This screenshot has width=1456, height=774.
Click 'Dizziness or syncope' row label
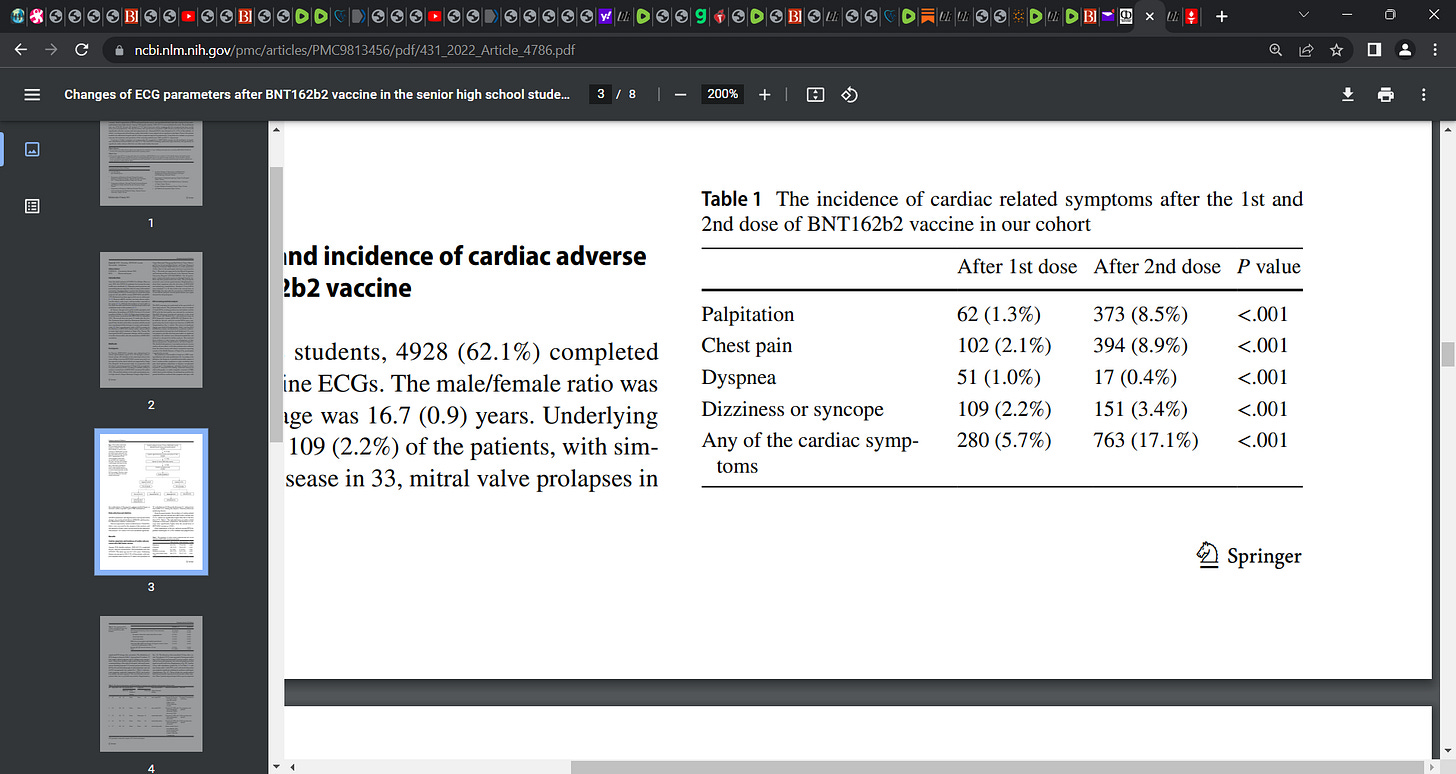click(793, 409)
